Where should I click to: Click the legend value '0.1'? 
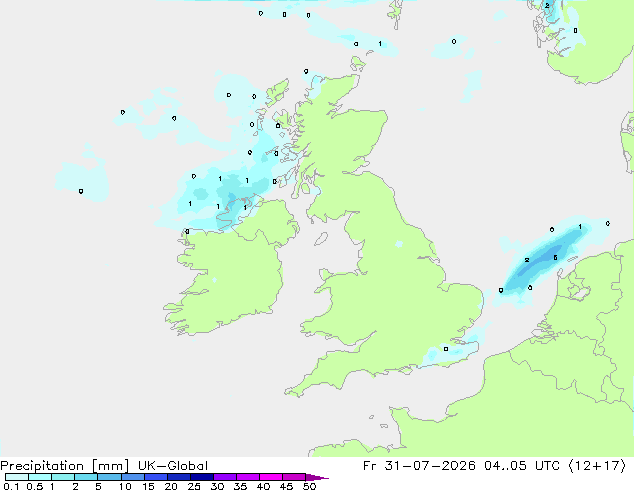[11, 486]
